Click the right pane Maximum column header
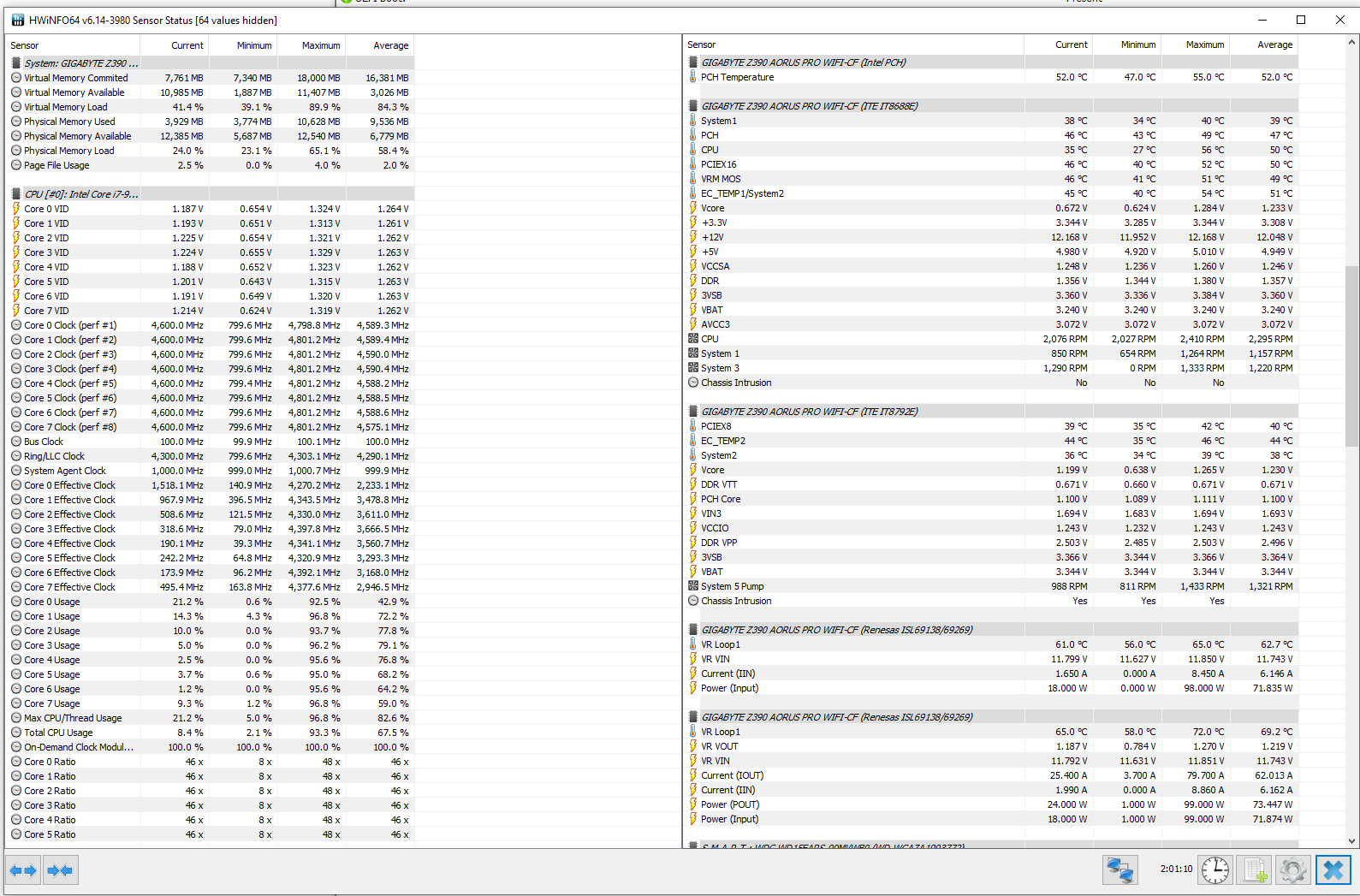The image size is (1360, 896). (x=1195, y=45)
